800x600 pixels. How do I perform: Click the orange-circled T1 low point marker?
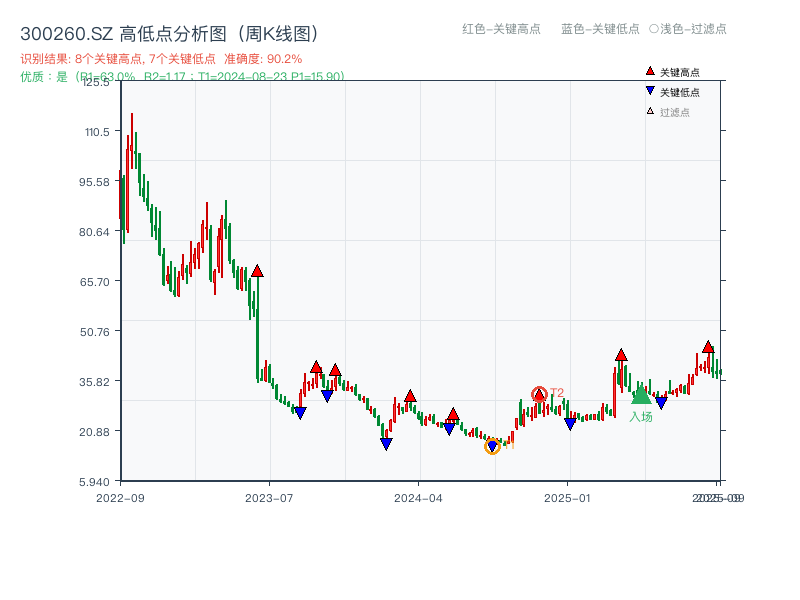coord(492,447)
